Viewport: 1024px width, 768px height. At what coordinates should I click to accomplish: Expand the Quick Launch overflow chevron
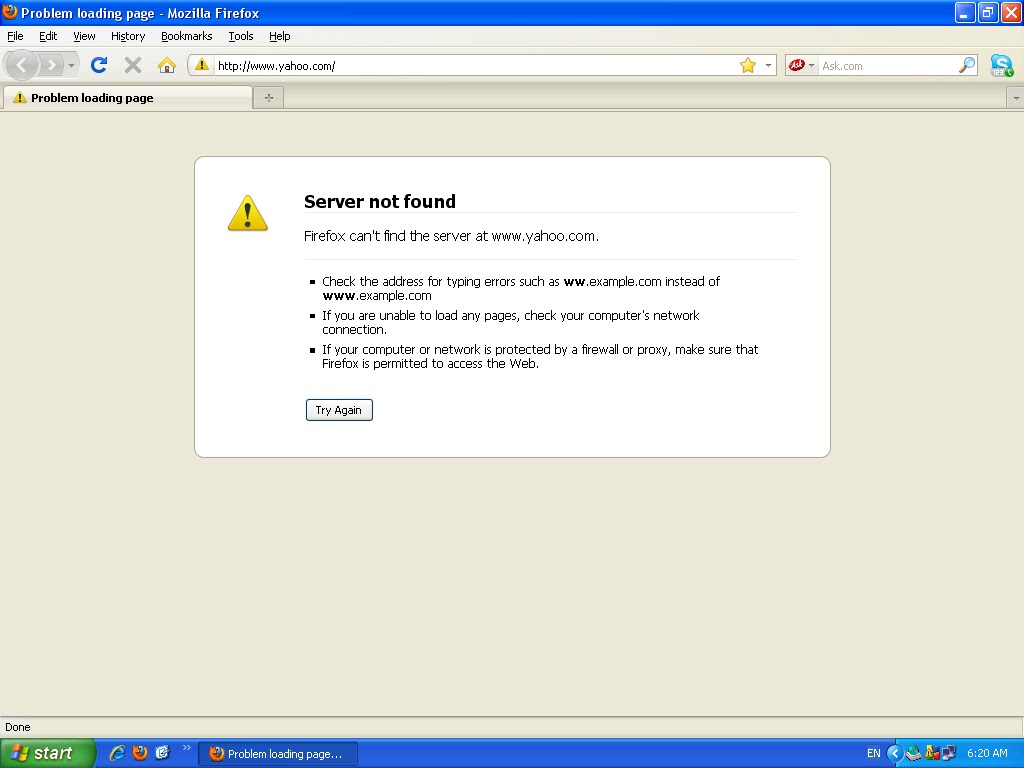[x=187, y=748]
